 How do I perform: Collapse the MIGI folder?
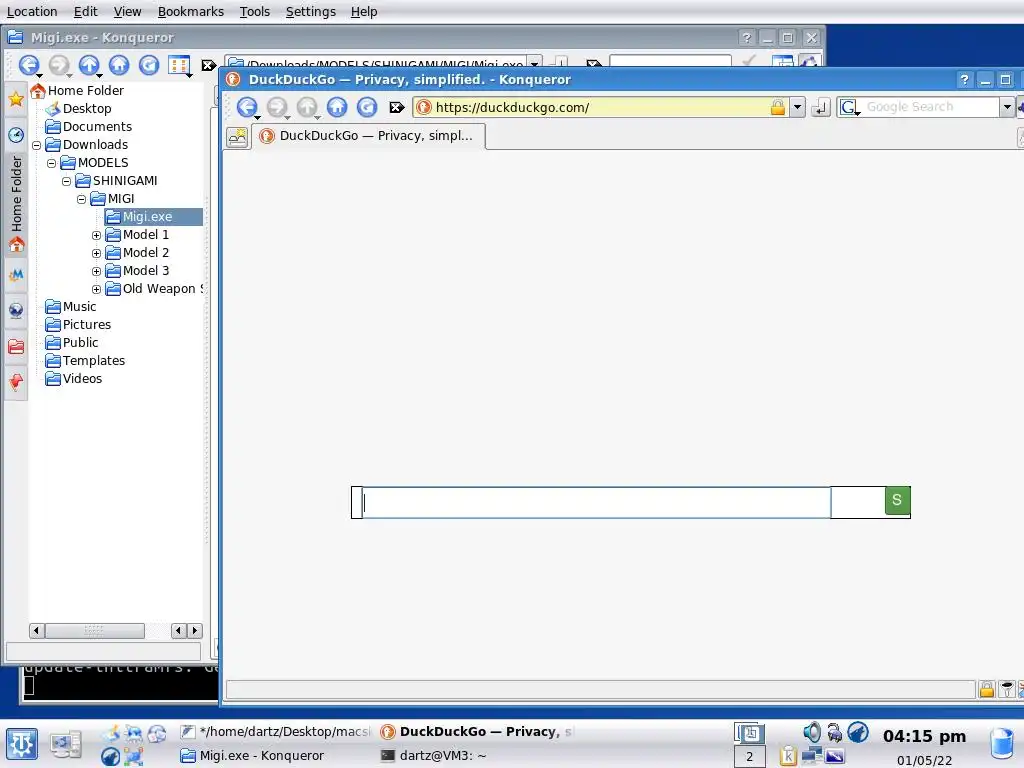pyautogui.click(x=82, y=199)
